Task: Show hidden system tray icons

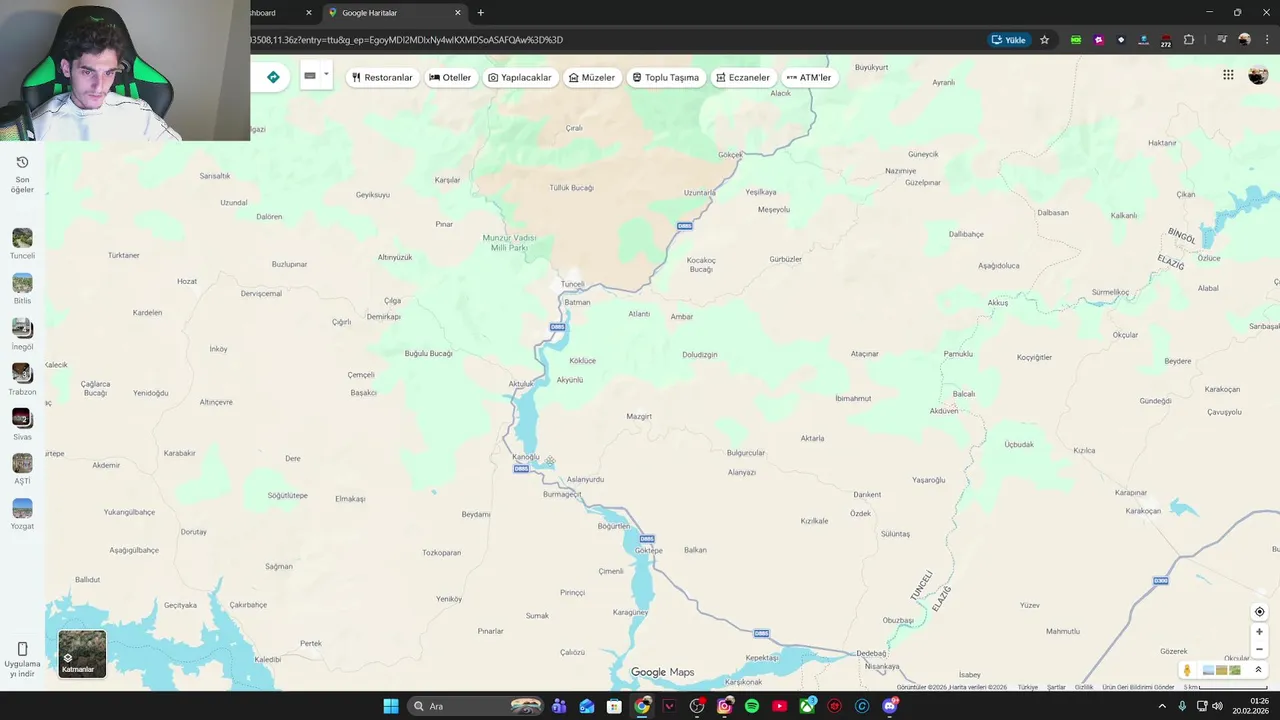Action: click(x=1162, y=706)
